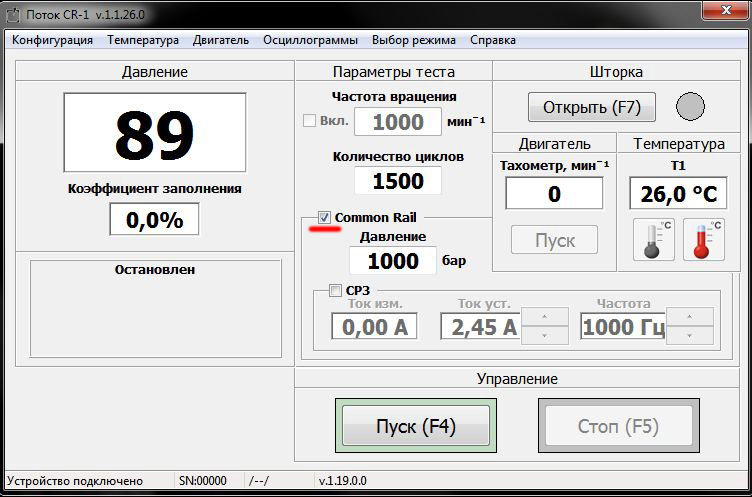Image resolution: width=752 pixels, height=497 pixels.
Task: Click the round shutter status indicator
Action: (690, 106)
